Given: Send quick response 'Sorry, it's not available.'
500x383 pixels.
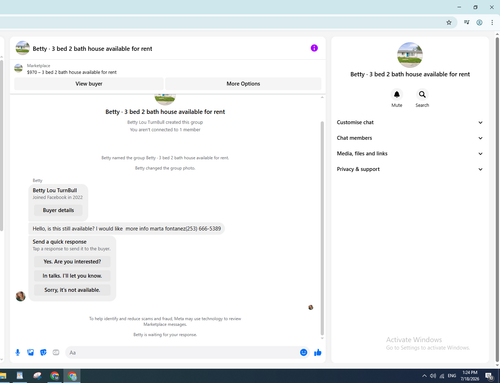Looking at the screenshot, I should point(72,290).
